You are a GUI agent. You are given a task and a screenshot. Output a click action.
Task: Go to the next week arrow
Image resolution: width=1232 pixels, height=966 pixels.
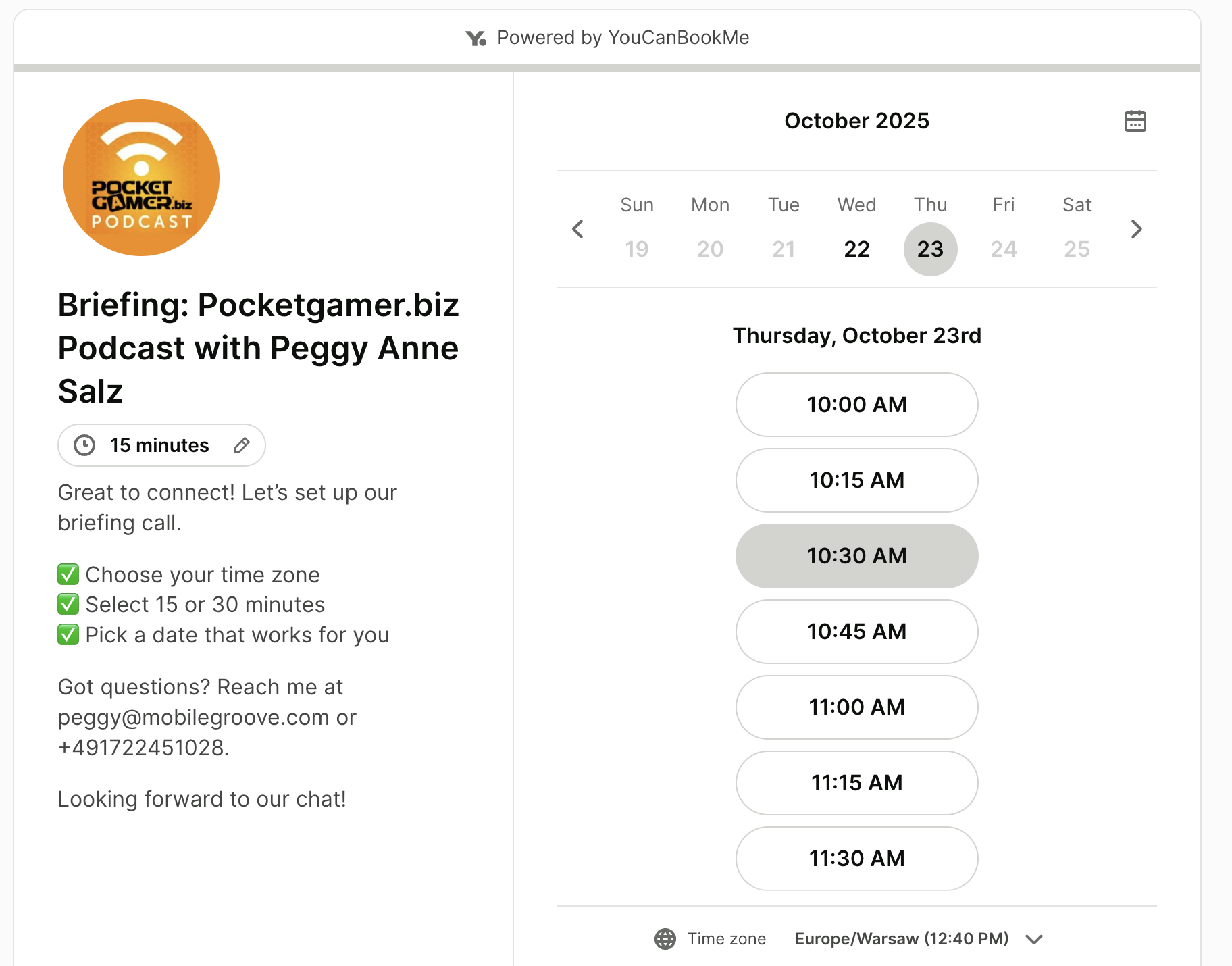[1137, 229]
